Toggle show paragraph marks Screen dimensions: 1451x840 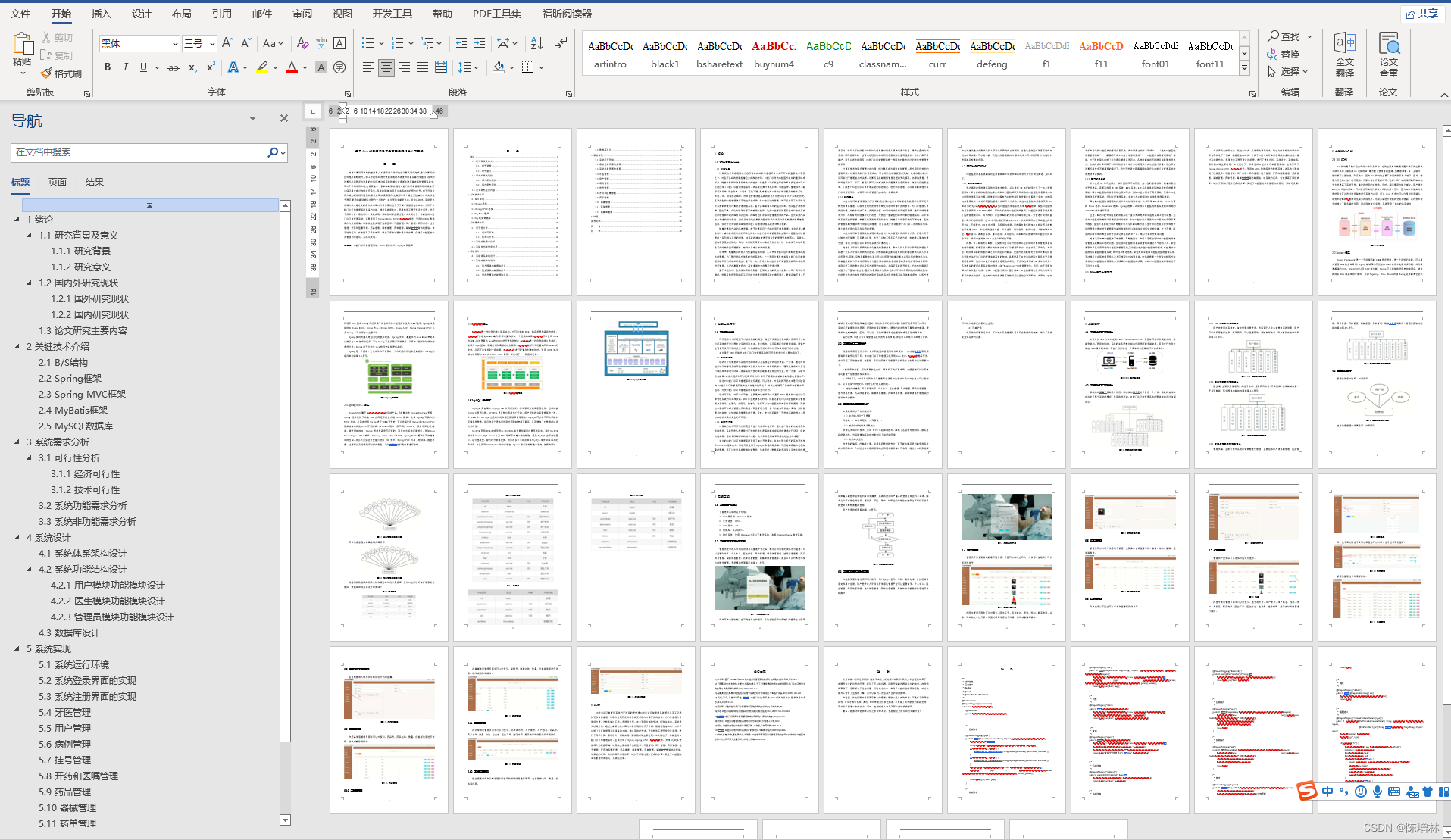[x=561, y=43]
